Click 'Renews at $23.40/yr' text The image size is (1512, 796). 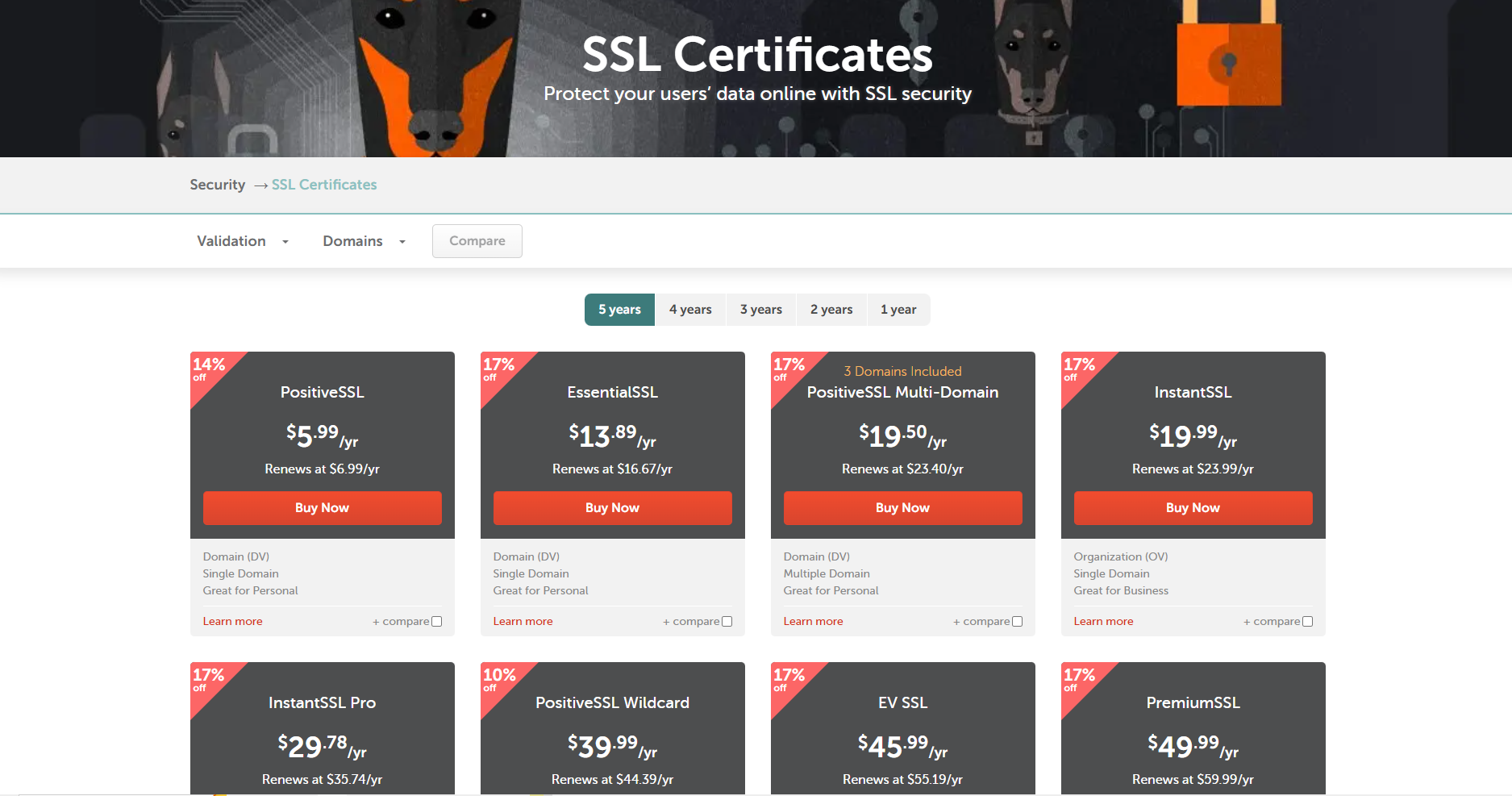(x=903, y=469)
